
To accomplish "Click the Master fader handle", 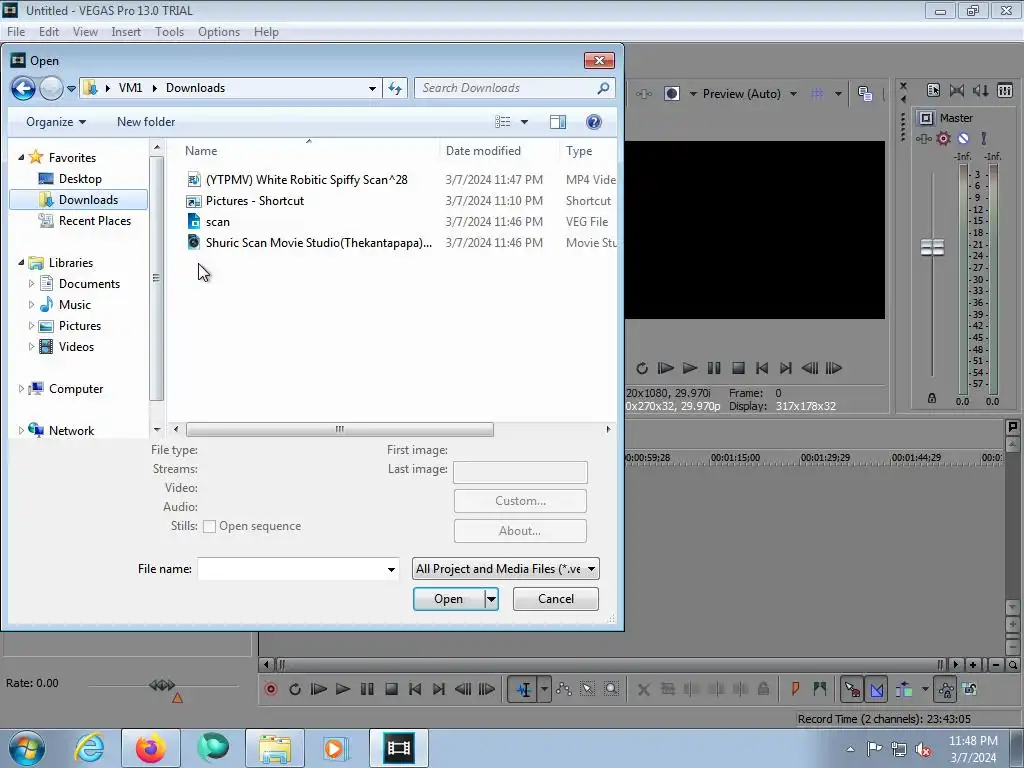I will click(933, 248).
